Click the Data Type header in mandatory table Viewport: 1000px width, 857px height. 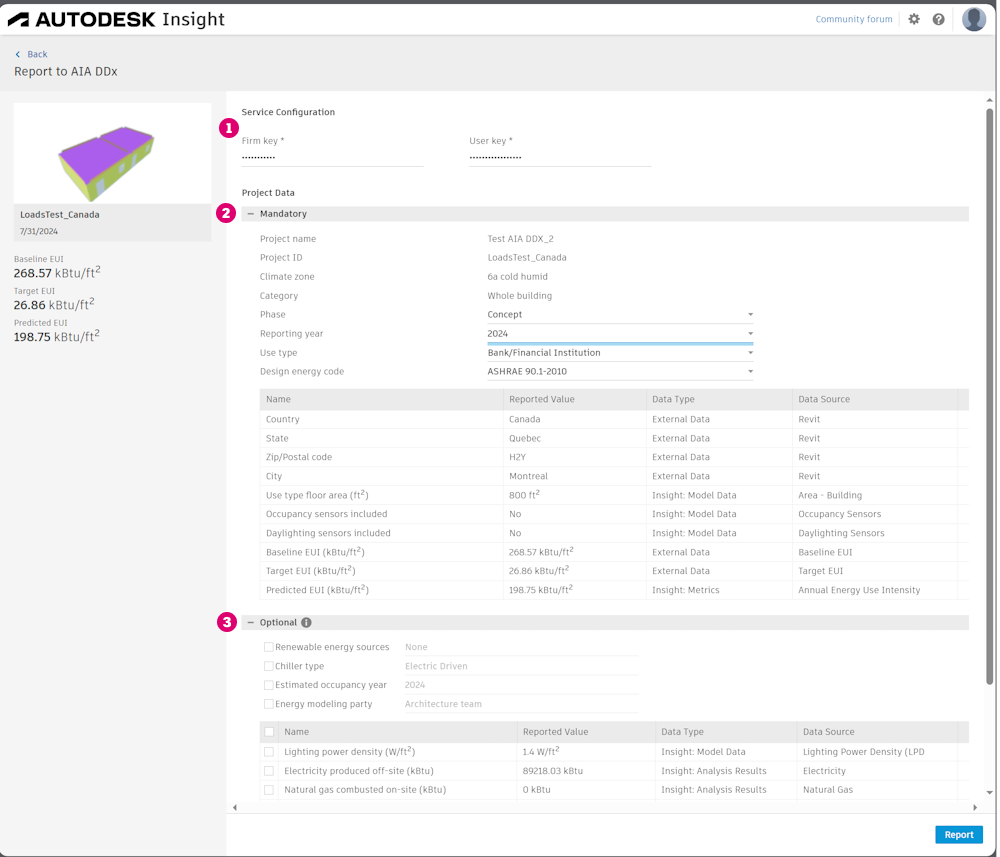719,399
